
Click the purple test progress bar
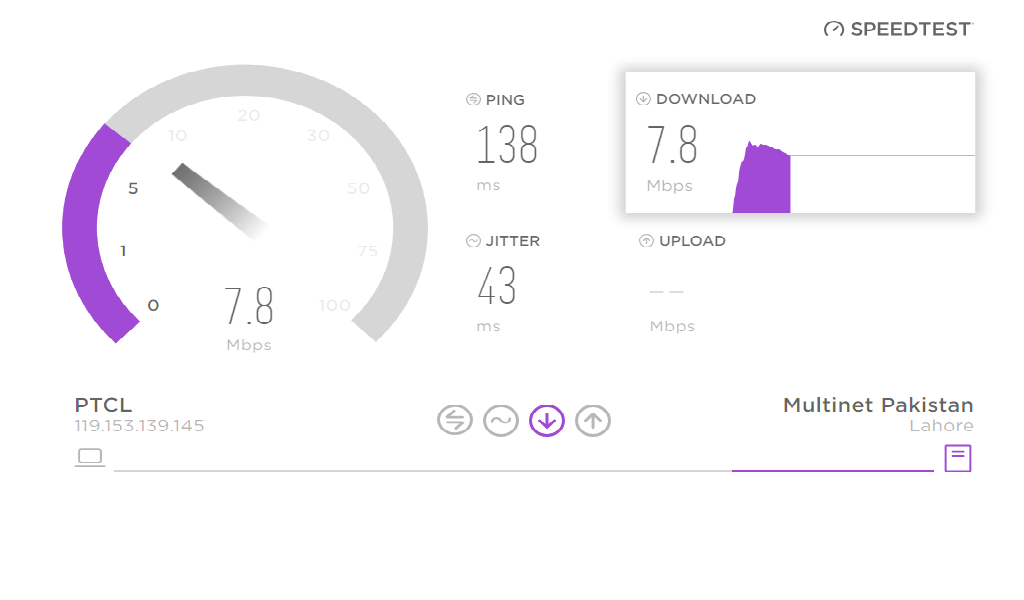[x=832, y=468]
